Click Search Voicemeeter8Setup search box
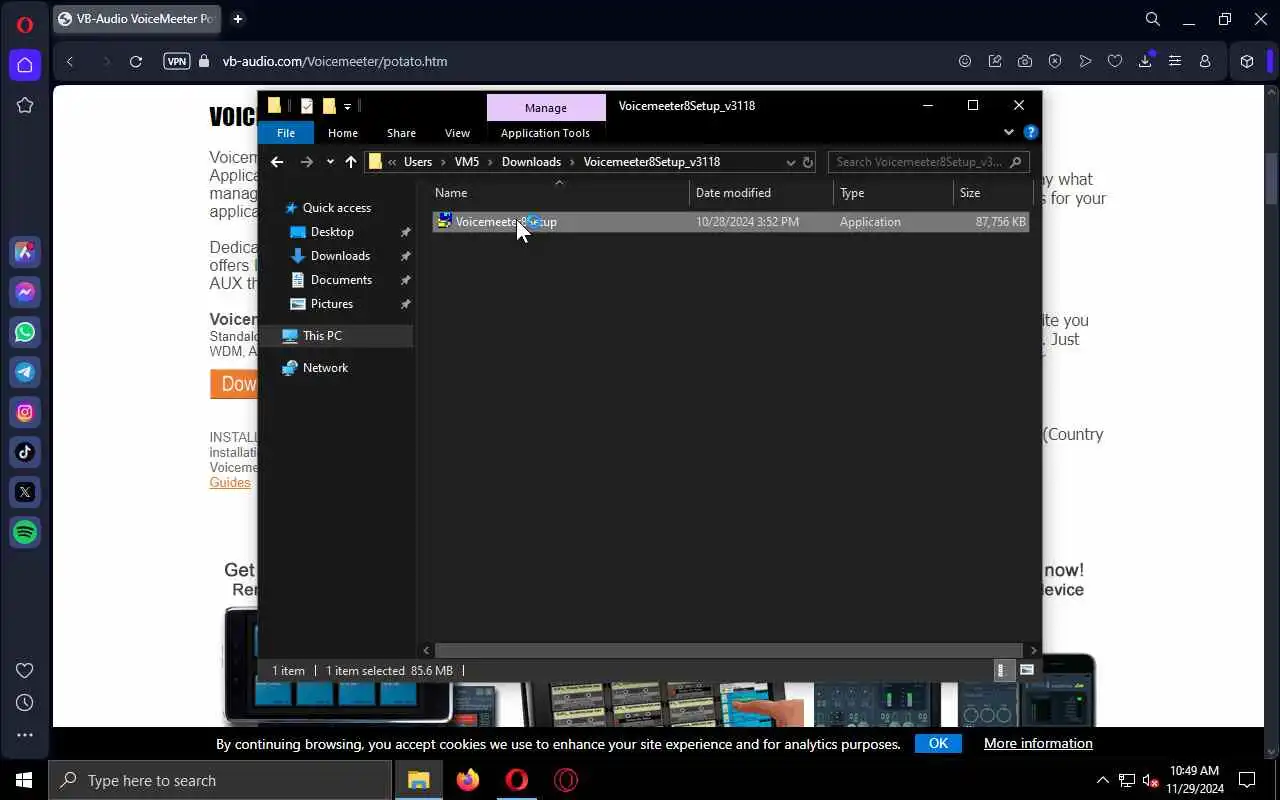 click(928, 162)
